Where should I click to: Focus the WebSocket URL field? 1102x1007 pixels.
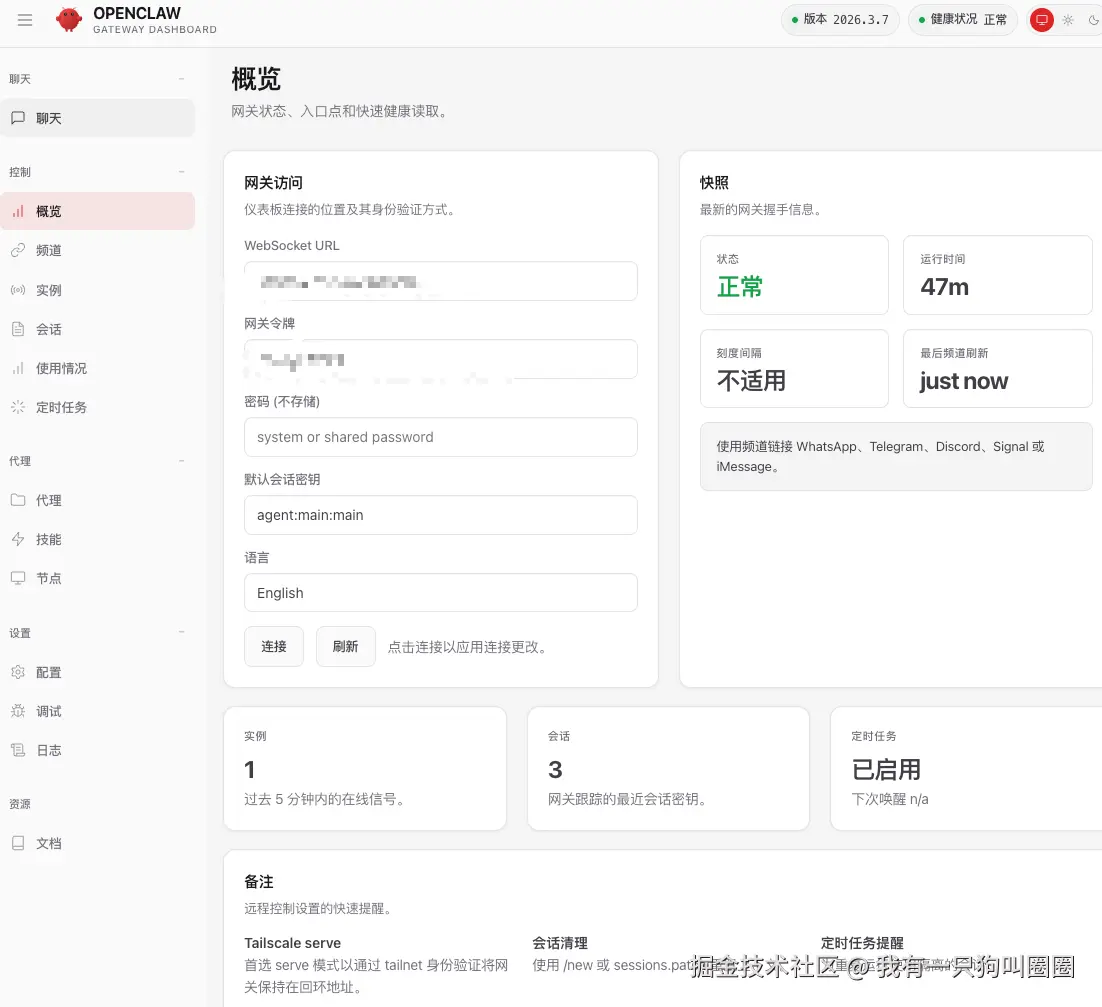pyautogui.click(x=441, y=281)
